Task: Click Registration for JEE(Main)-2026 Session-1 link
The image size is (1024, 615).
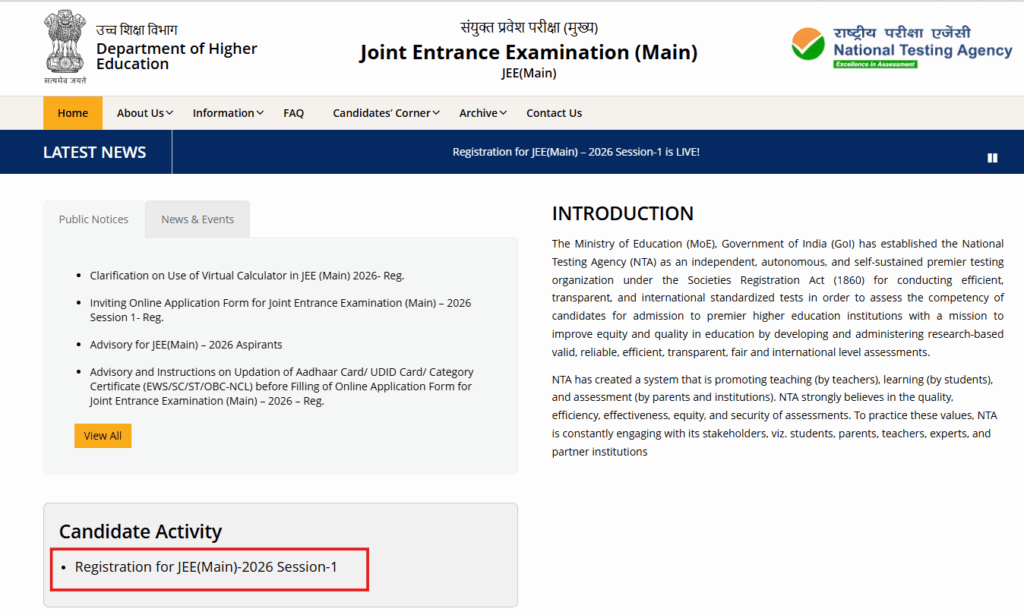Action: 206,567
